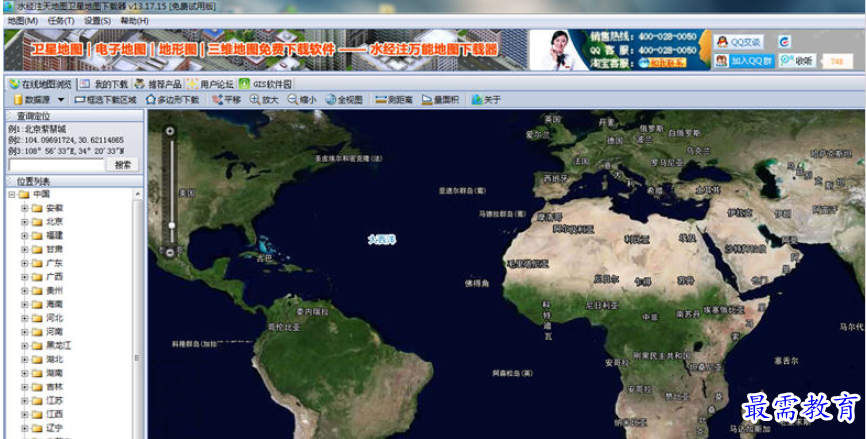Click the 佛得角 label on the map
The image size is (866, 439).
point(478,283)
